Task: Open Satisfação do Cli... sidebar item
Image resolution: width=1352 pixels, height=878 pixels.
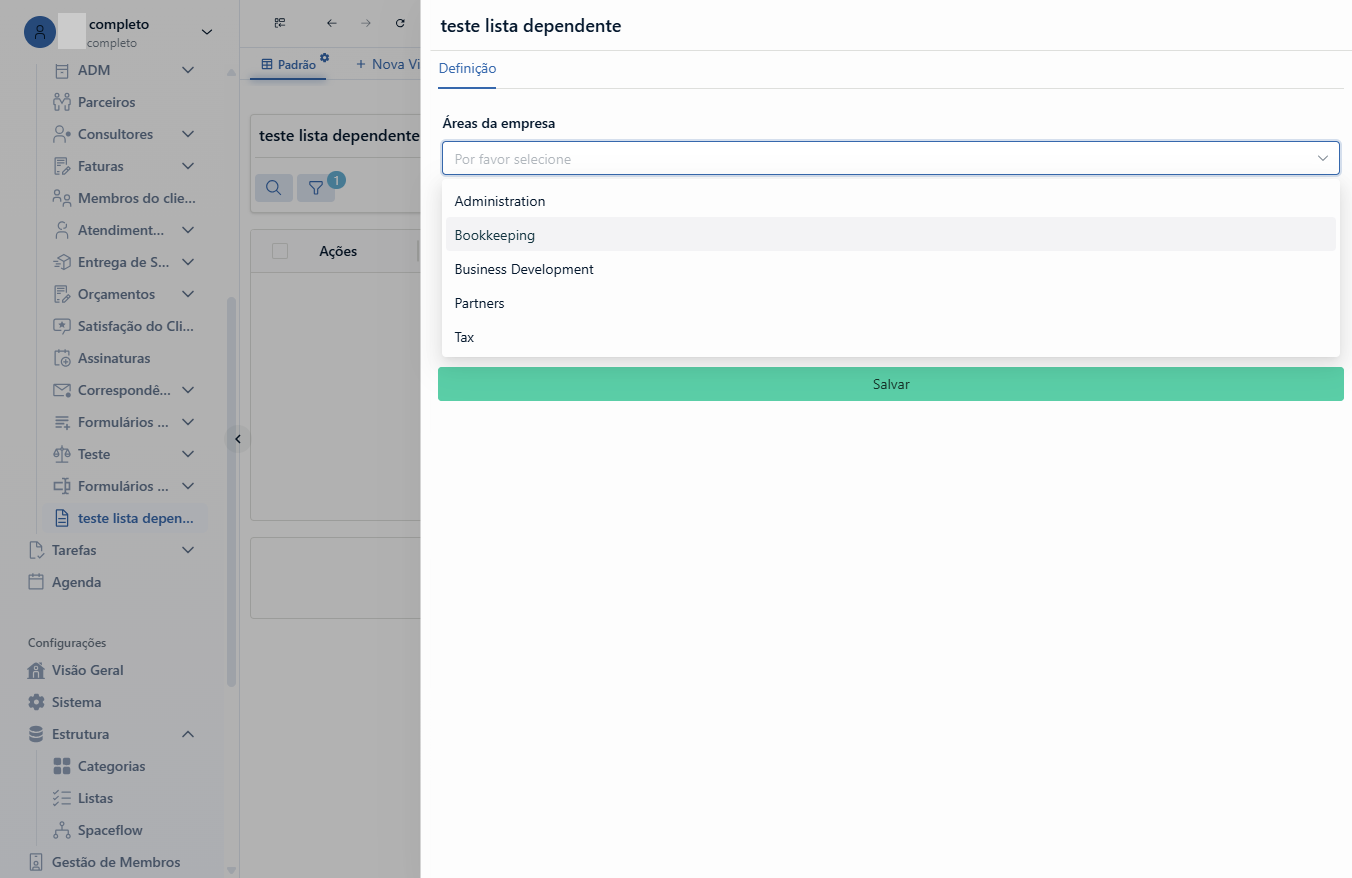Action: (x=123, y=326)
